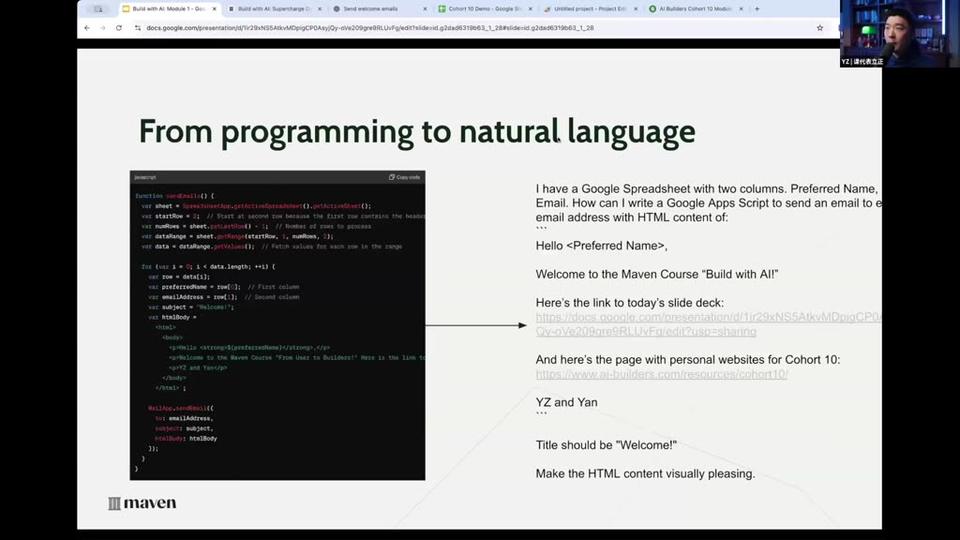This screenshot has height=540, width=960.
Task: Open a new browser tab with the plus button
Action: click(757, 9)
